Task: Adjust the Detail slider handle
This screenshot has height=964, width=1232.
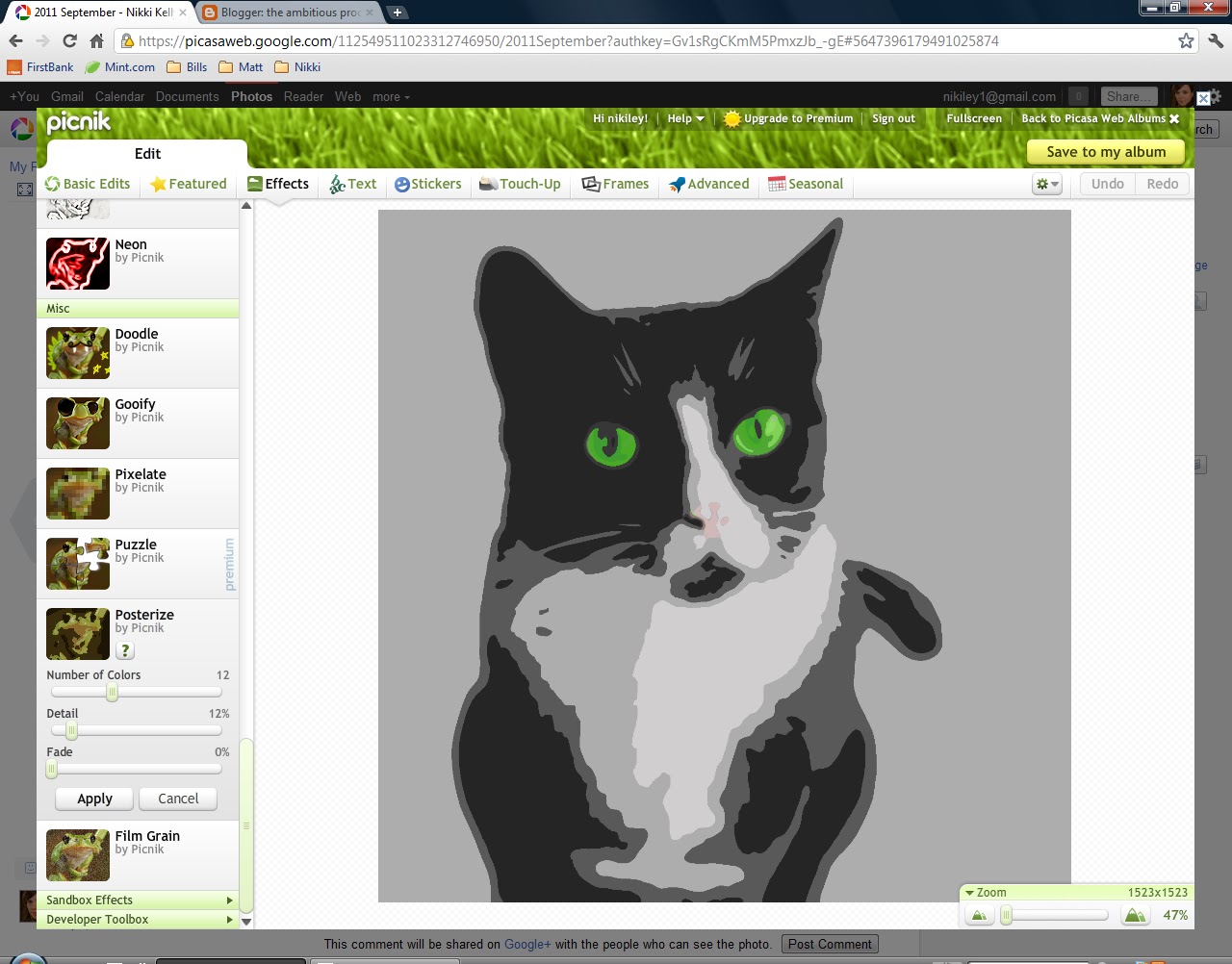Action: click(71, 731)
